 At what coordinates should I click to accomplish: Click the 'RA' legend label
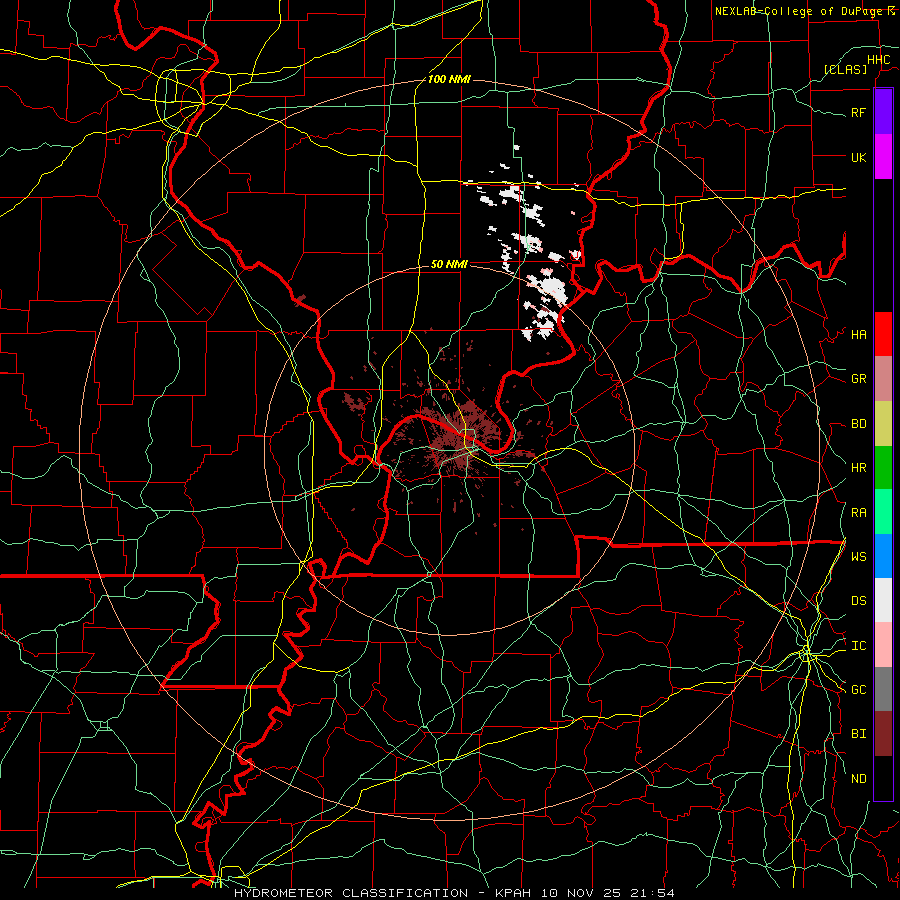click(858, 513)
